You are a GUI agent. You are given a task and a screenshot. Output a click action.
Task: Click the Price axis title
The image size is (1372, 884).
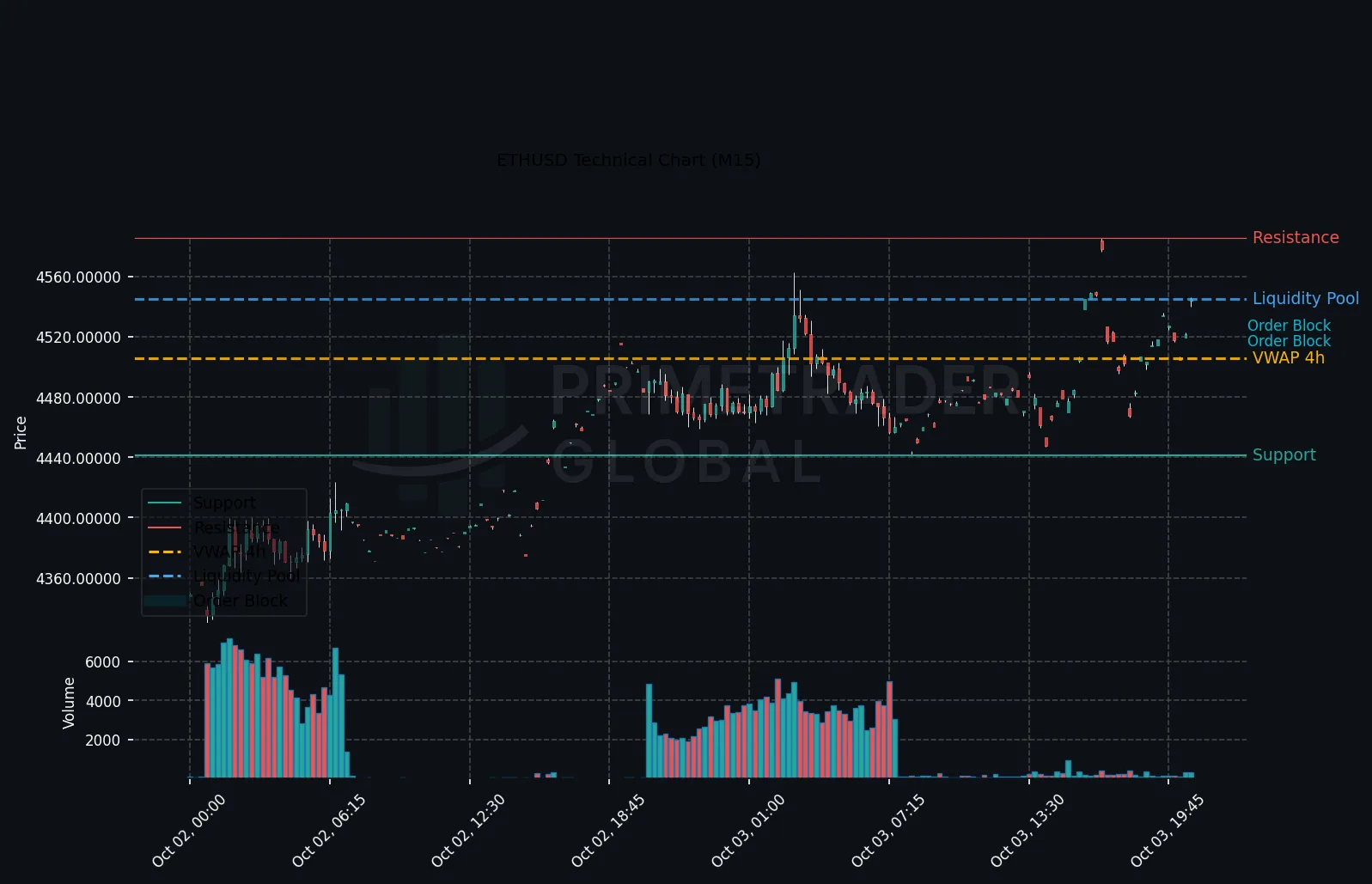tap(21, 432)
